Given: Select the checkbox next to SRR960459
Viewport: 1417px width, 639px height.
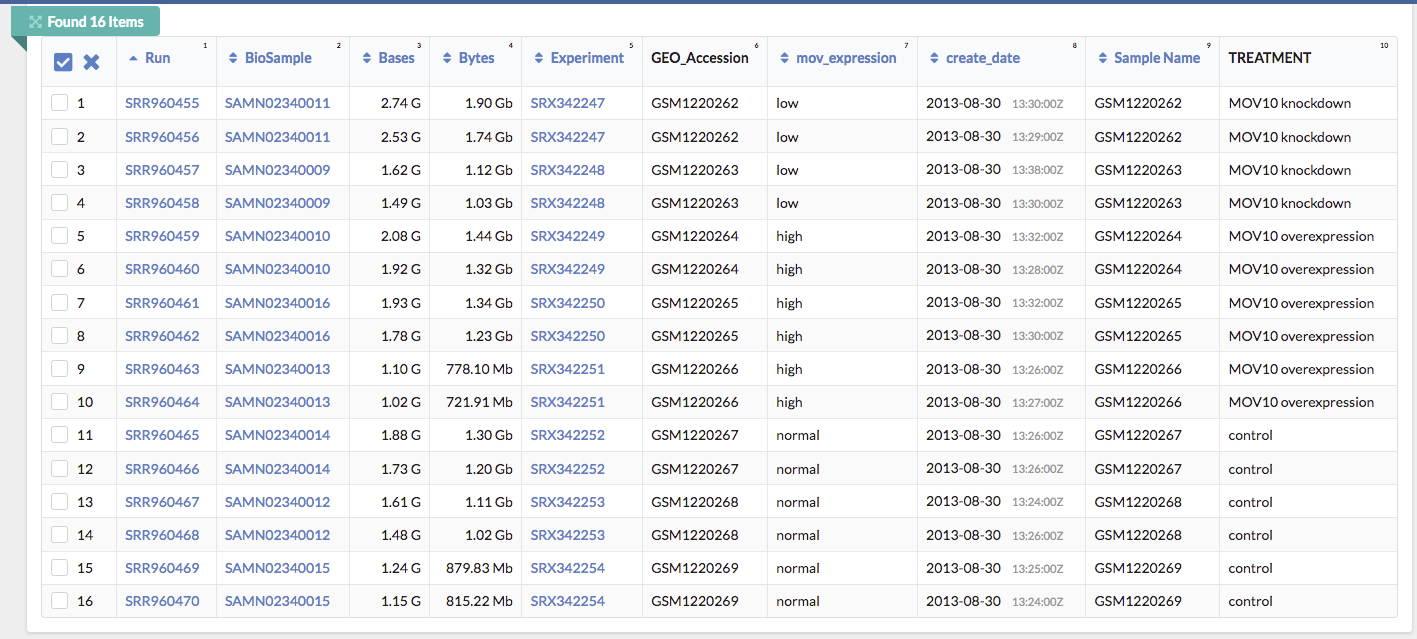Looking at the screenshot, I should click(59, 236).
